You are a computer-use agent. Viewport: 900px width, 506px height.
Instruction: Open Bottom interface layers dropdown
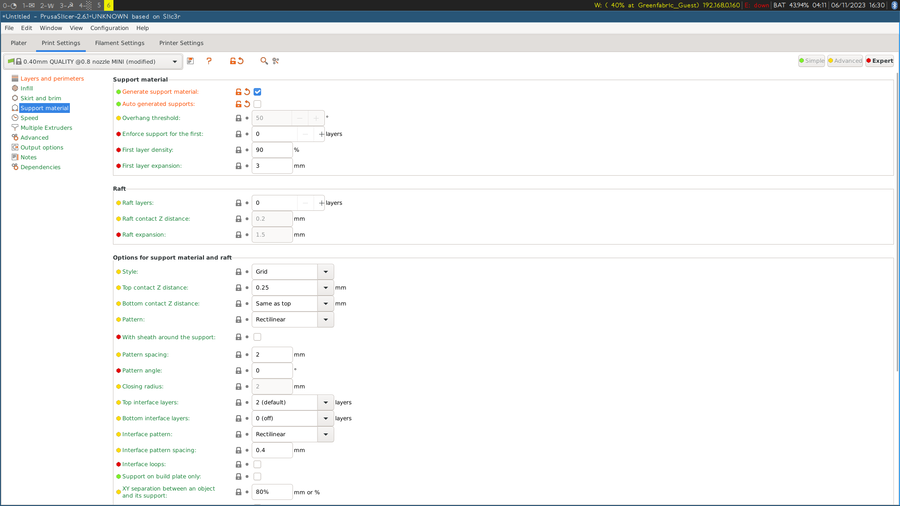tap(325, 418)
